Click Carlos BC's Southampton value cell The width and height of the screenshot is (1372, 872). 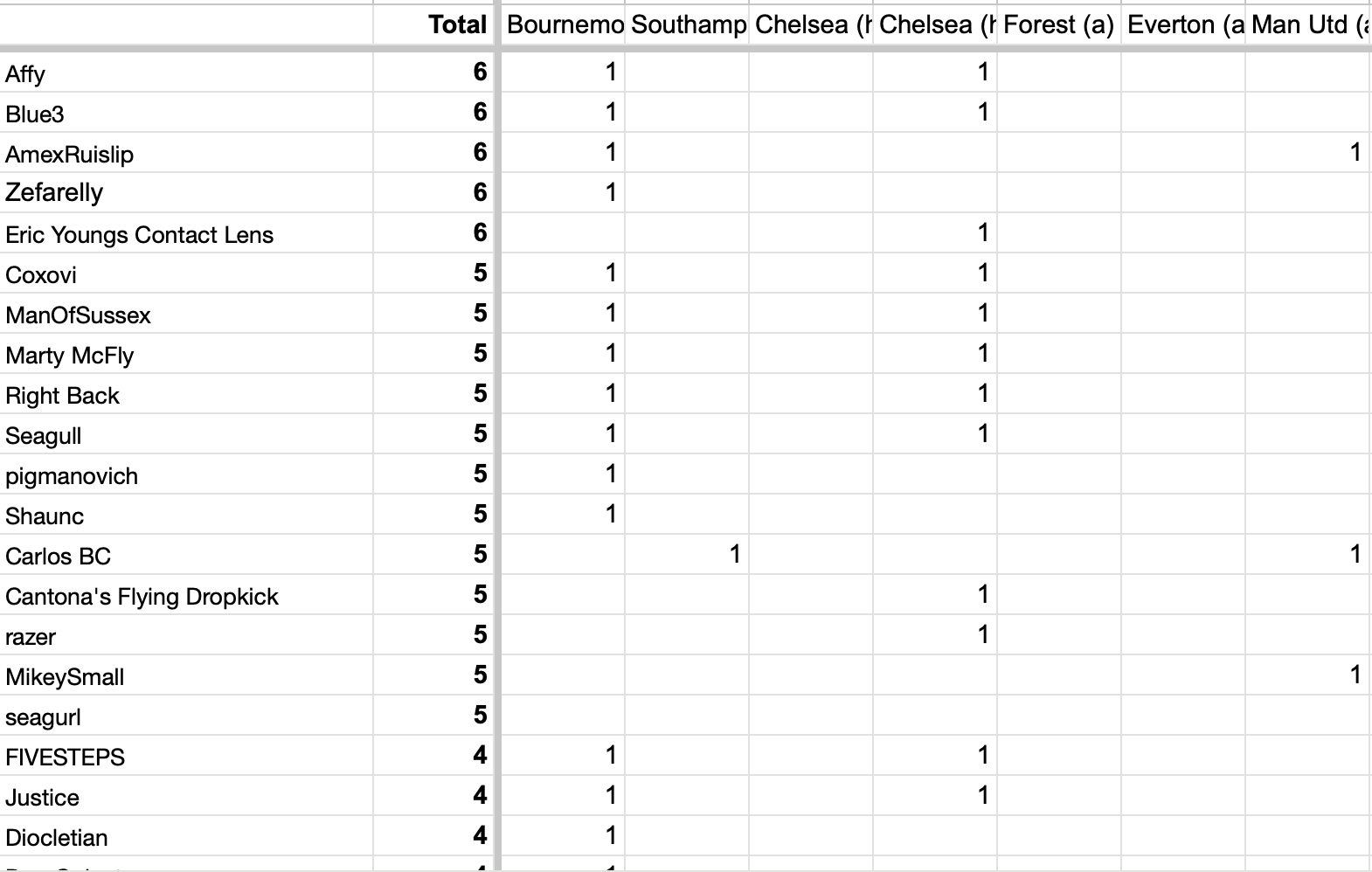pyautogui.click(x=687, y=555)
